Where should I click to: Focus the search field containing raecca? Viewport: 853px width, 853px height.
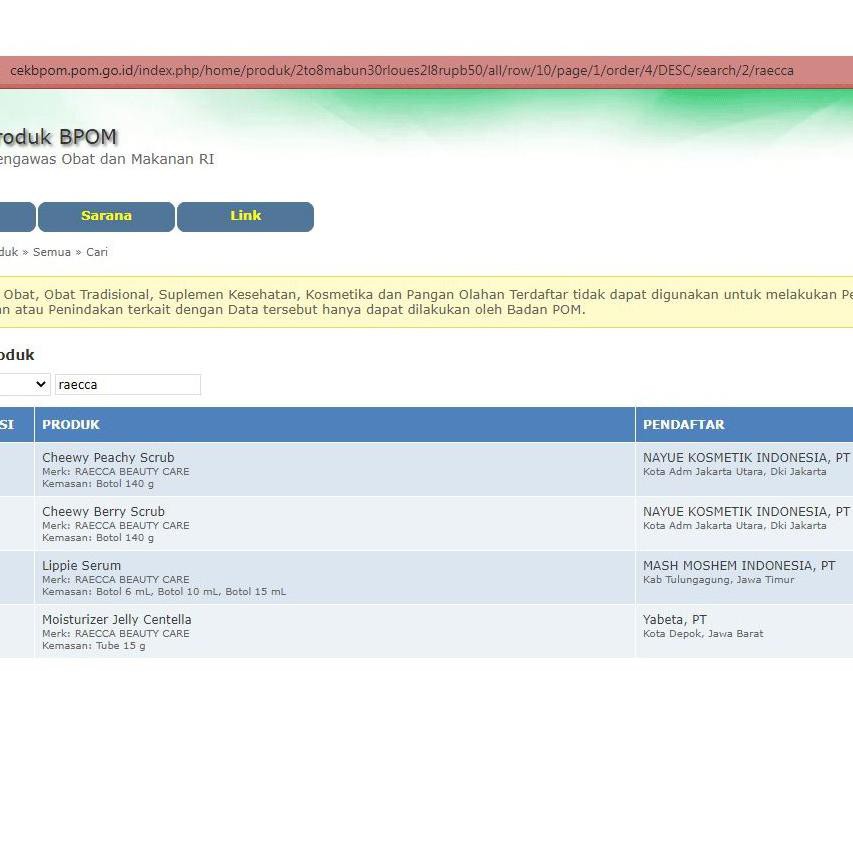[128, 385]
